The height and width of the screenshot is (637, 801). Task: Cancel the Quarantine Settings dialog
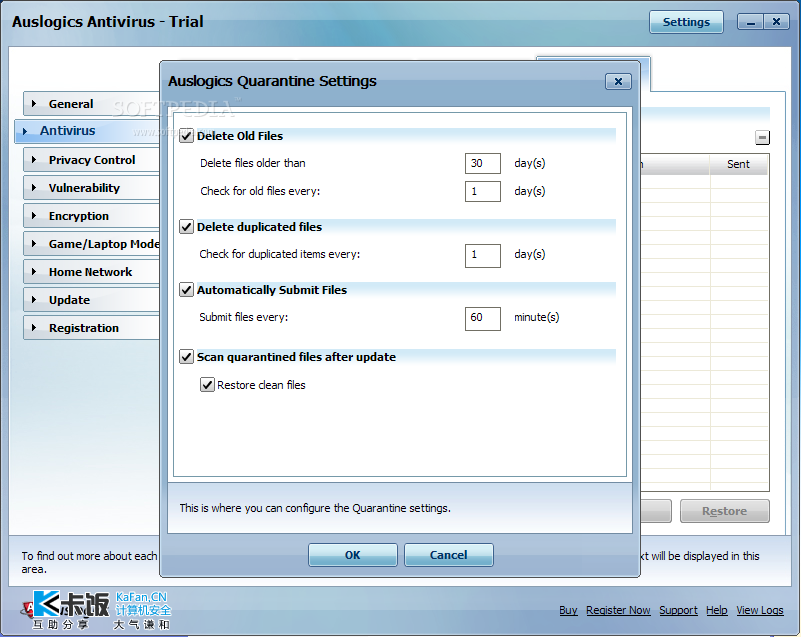[x=449, y=555]
